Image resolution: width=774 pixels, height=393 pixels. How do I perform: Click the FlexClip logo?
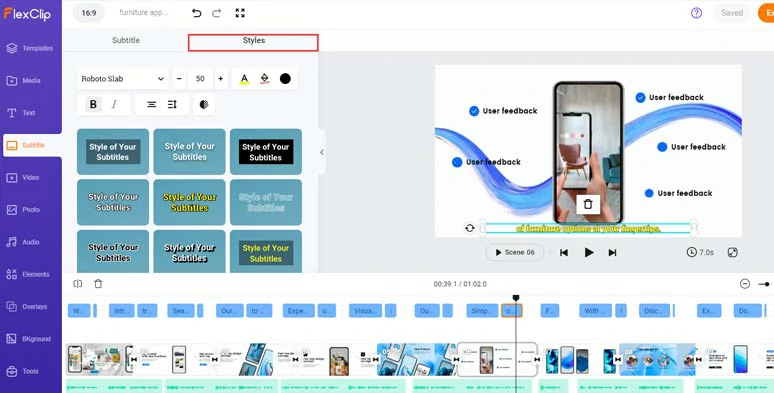coord(27,14)
